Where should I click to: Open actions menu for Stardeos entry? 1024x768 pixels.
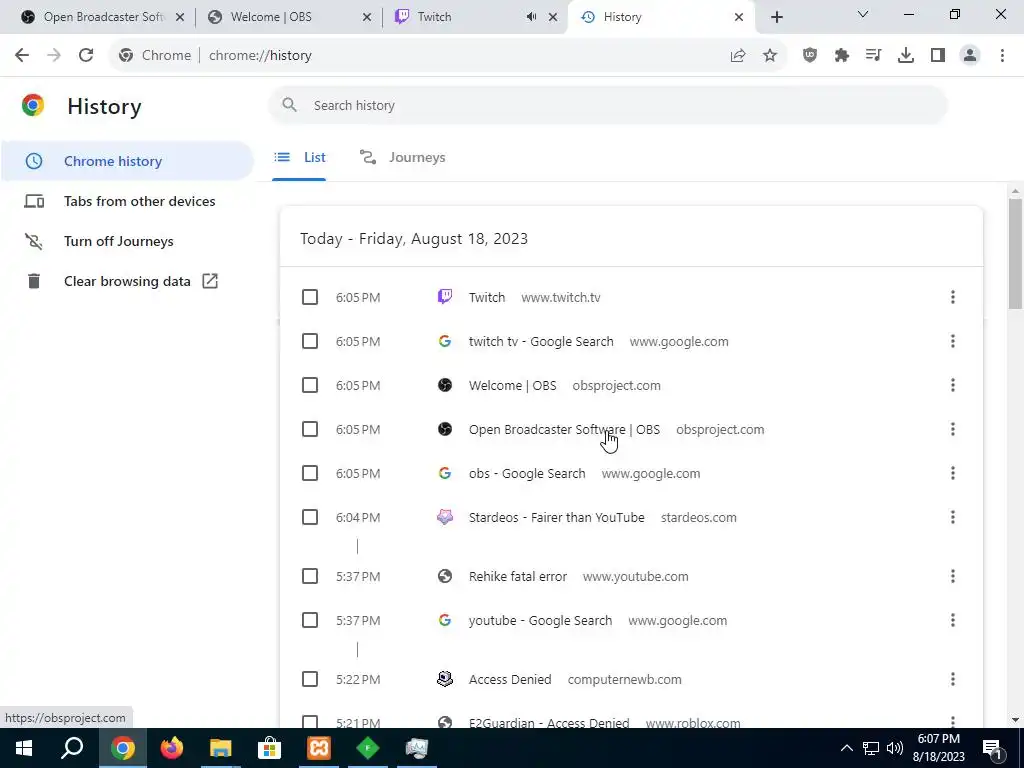click(x=953, y=517)
